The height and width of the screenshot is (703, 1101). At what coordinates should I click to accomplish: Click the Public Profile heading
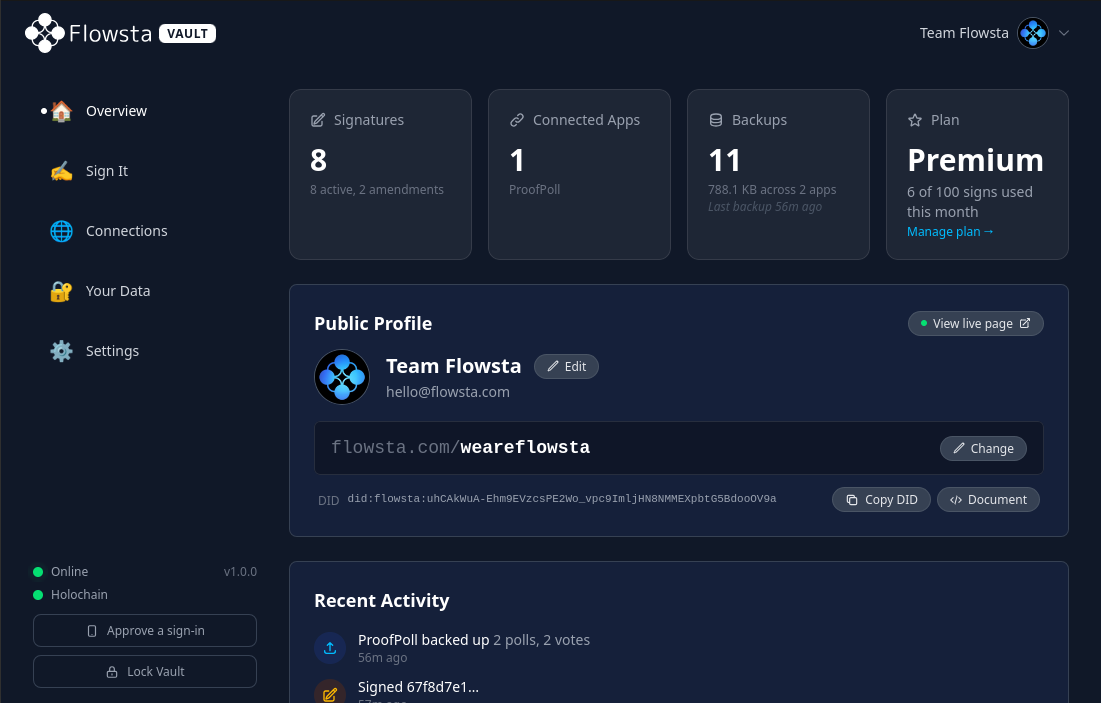pyautogui.click(x=373, y=324)
